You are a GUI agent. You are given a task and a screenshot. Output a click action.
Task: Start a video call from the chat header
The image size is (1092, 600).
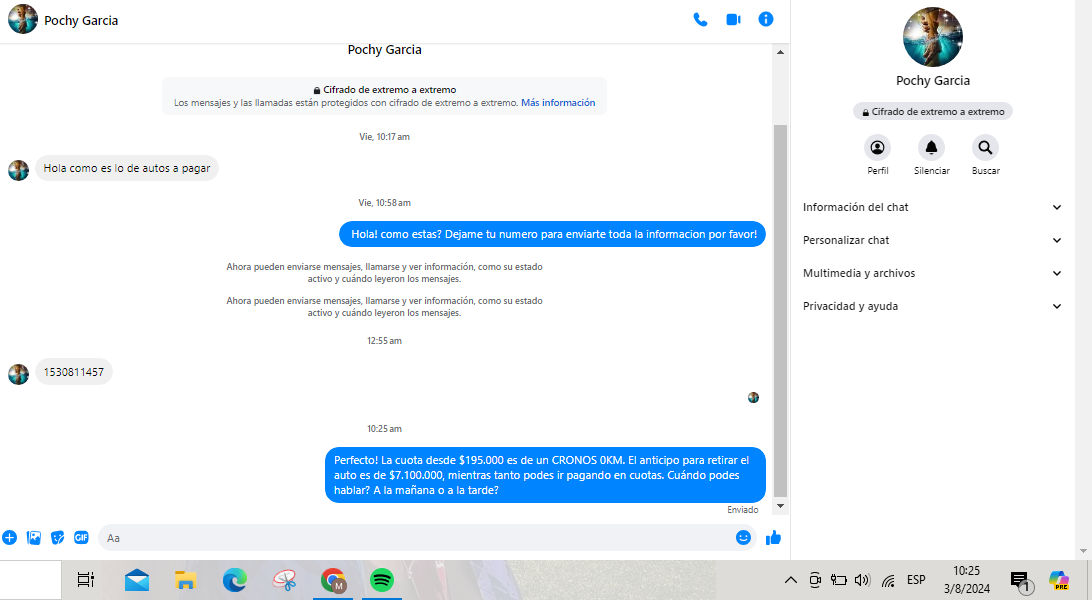[x=733, y=19]
